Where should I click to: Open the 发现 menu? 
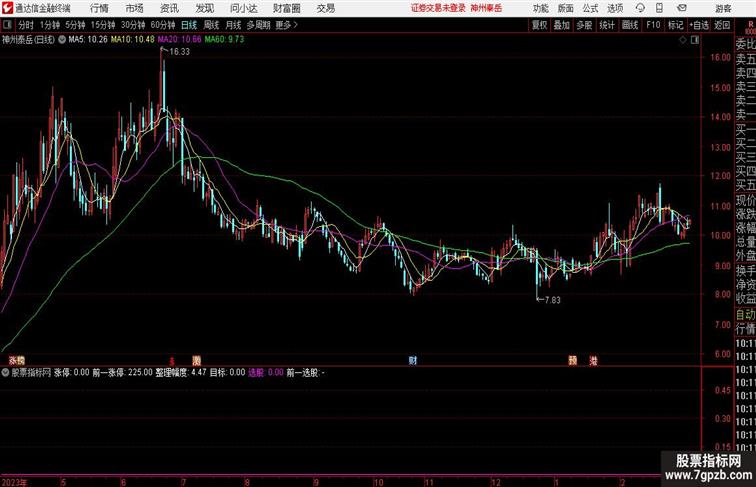pos(204,8)
